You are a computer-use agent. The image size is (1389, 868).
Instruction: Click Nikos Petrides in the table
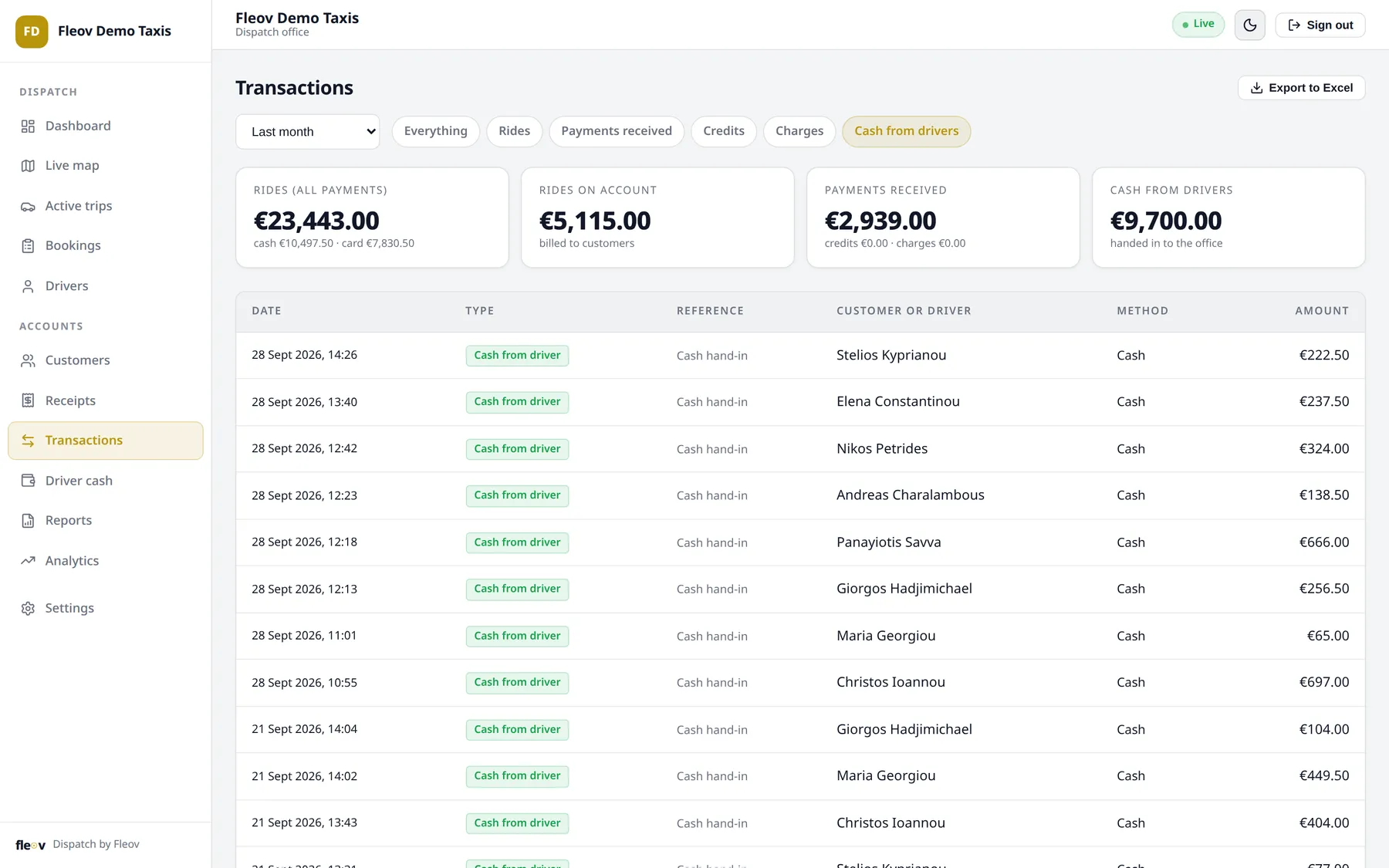[x=882, y=449]
